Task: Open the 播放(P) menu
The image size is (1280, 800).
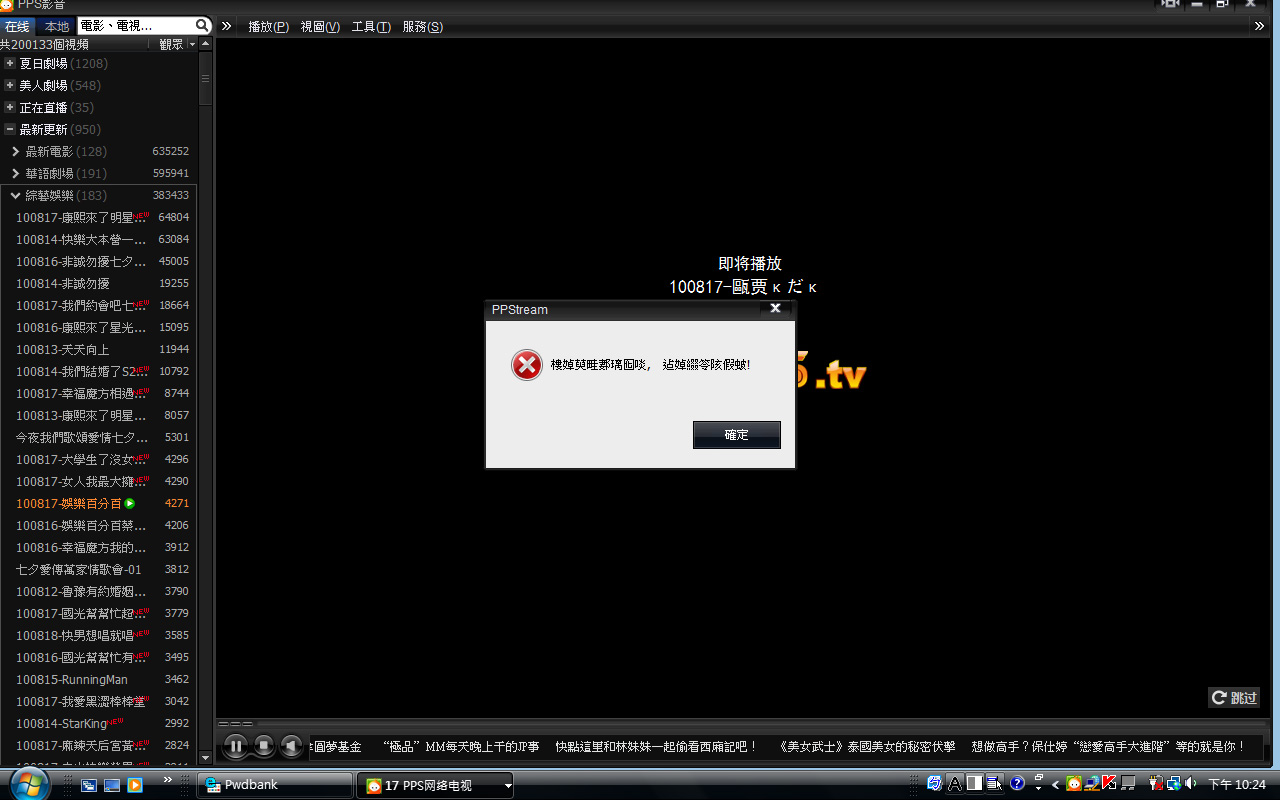Action: [268, 26]
